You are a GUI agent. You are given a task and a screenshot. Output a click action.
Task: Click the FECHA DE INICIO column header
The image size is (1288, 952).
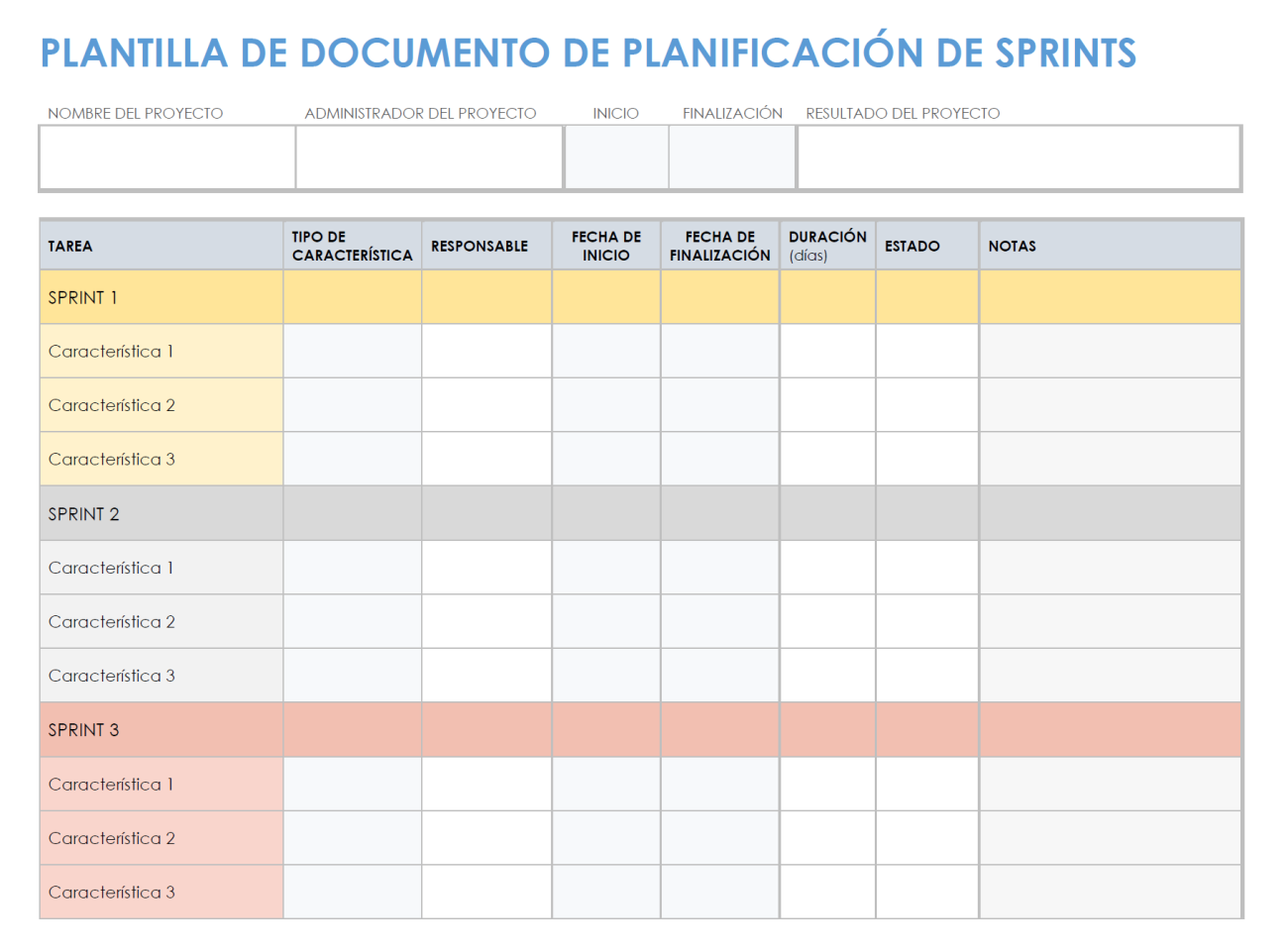pyautogui.click(x=606, y=246)
